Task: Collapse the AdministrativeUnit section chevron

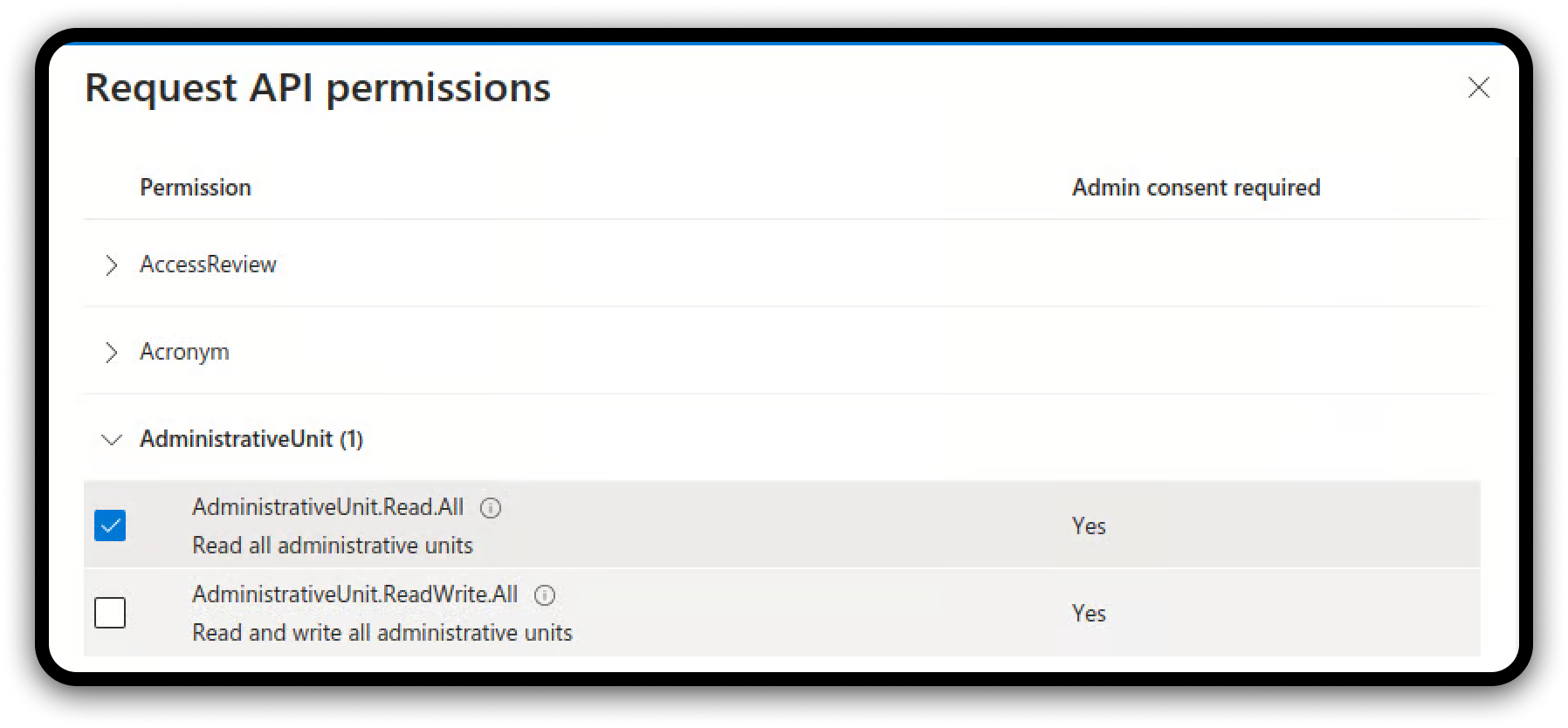Action: click(111, 440)
